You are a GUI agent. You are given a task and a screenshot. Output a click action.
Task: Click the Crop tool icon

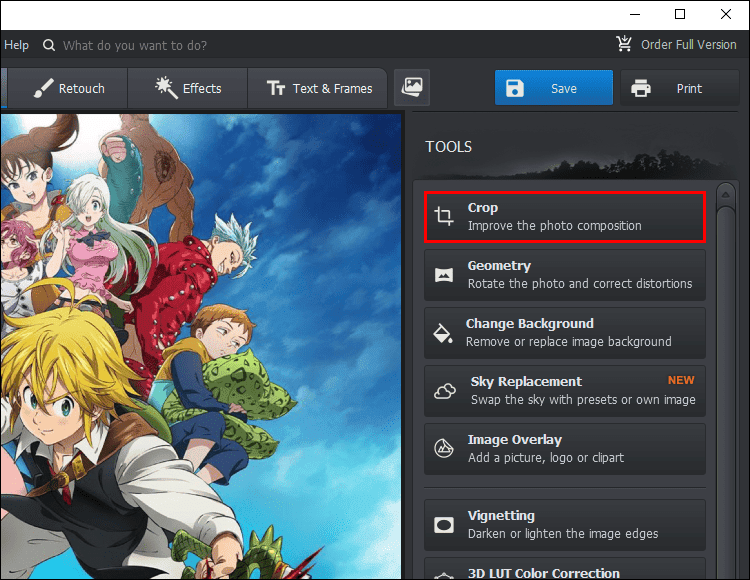pyautogui.click(x=443, y=216)
